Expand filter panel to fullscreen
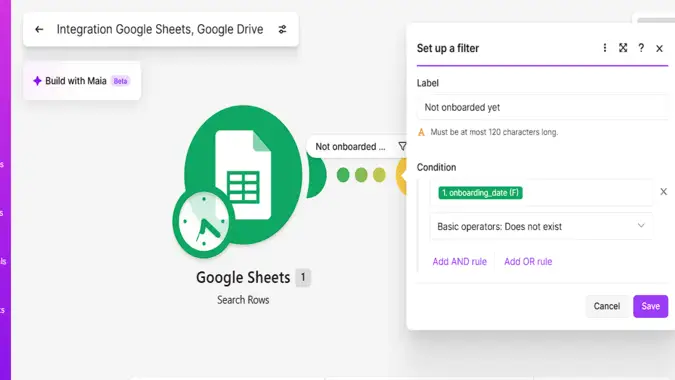Screen dimensions: 675x380 pos(623,48)
